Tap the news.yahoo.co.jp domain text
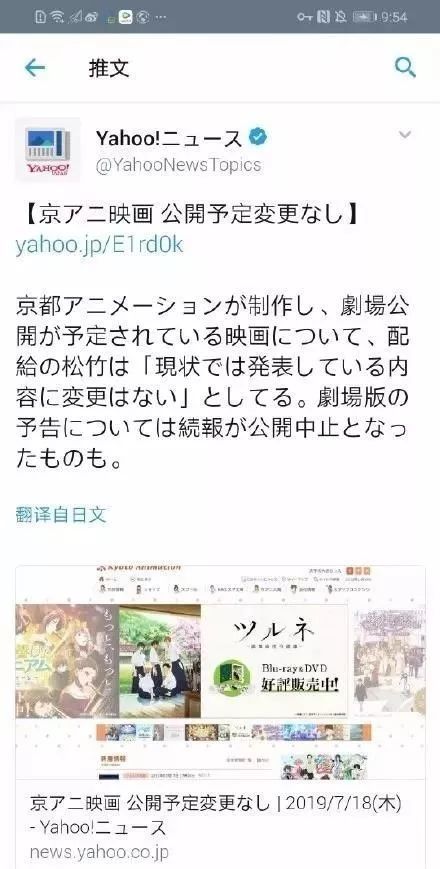This screenshot has width=440, height=869. click(99, 851)
